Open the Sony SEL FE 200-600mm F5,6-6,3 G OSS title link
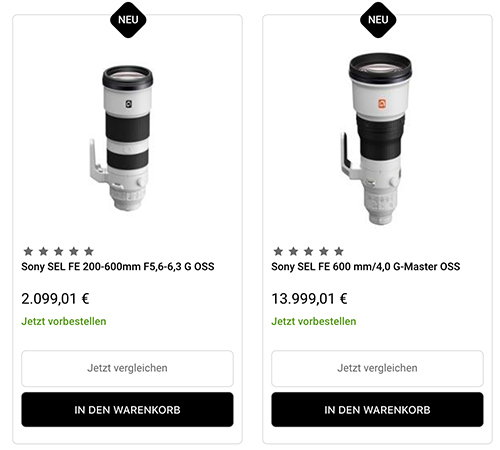 pyautogui.click(x=118, y=267)
